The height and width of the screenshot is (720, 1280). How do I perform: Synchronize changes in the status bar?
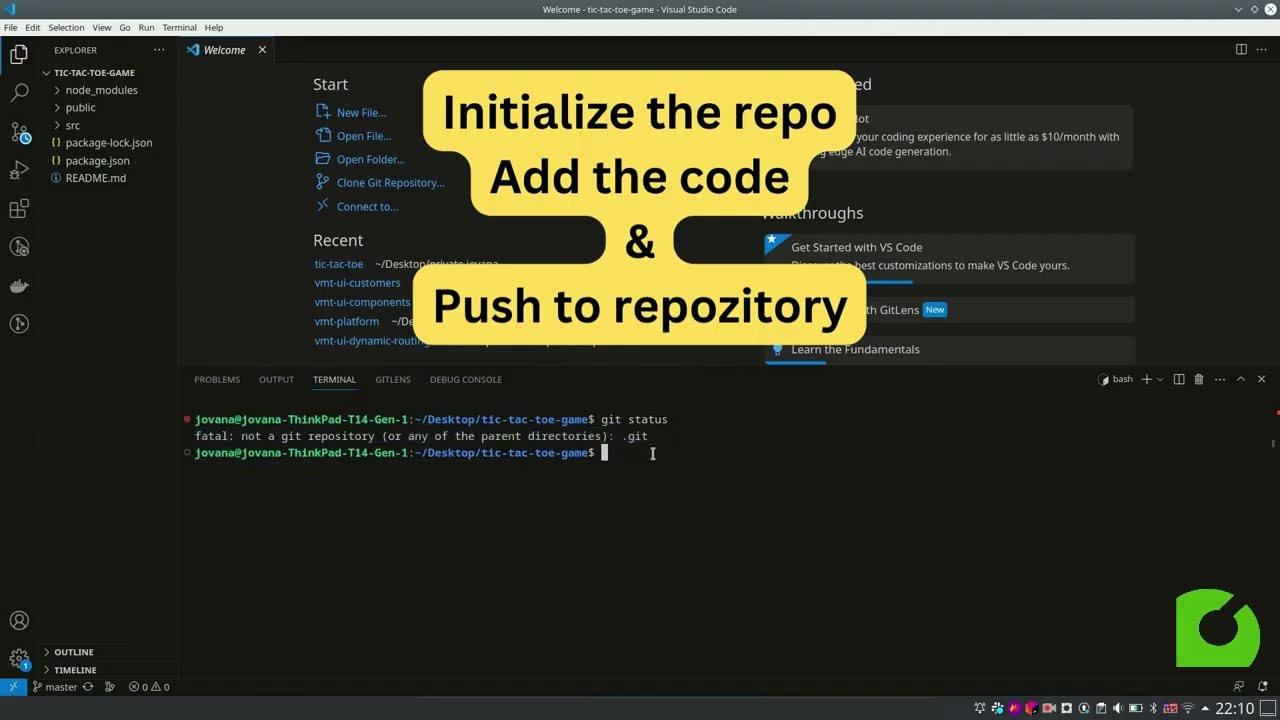88,687
